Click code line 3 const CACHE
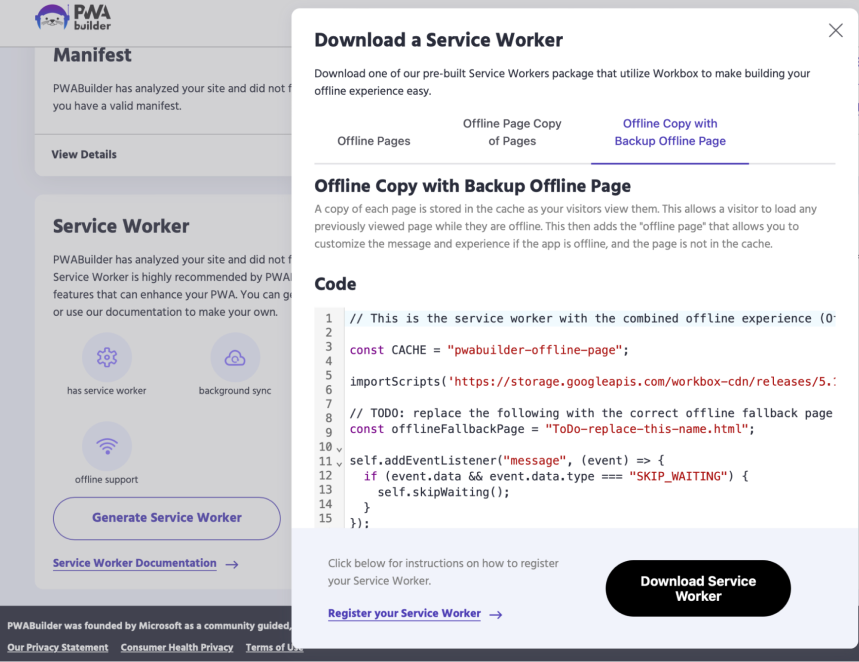This screenshot has width=859, height=662. 489,350
